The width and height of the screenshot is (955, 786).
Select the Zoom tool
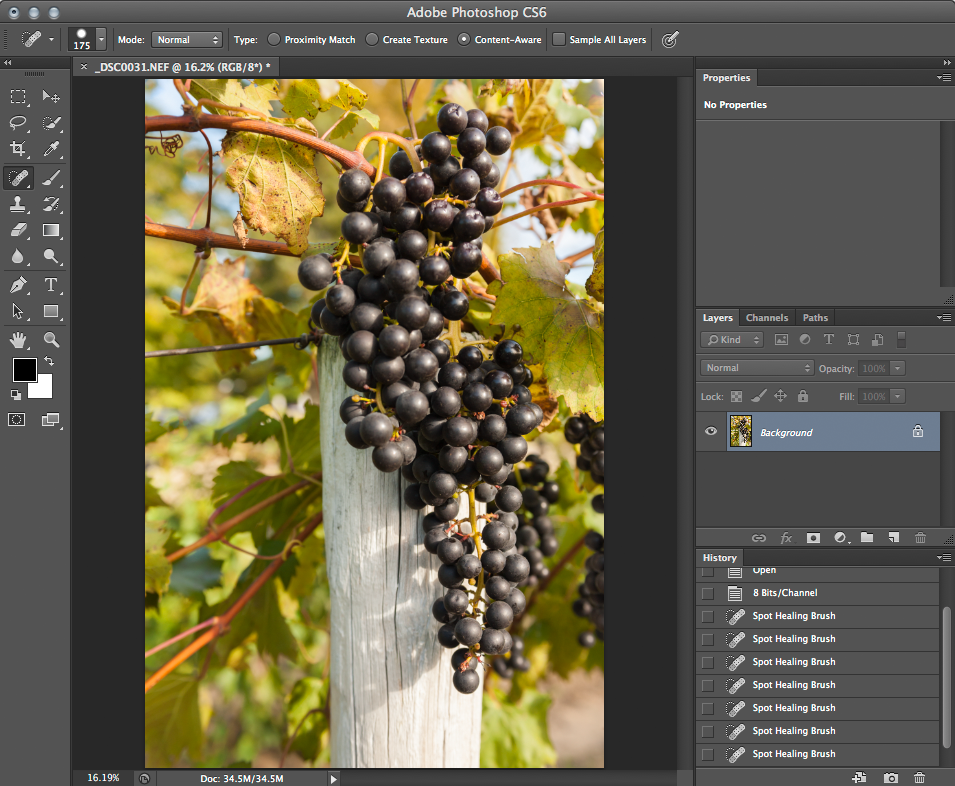52,339
